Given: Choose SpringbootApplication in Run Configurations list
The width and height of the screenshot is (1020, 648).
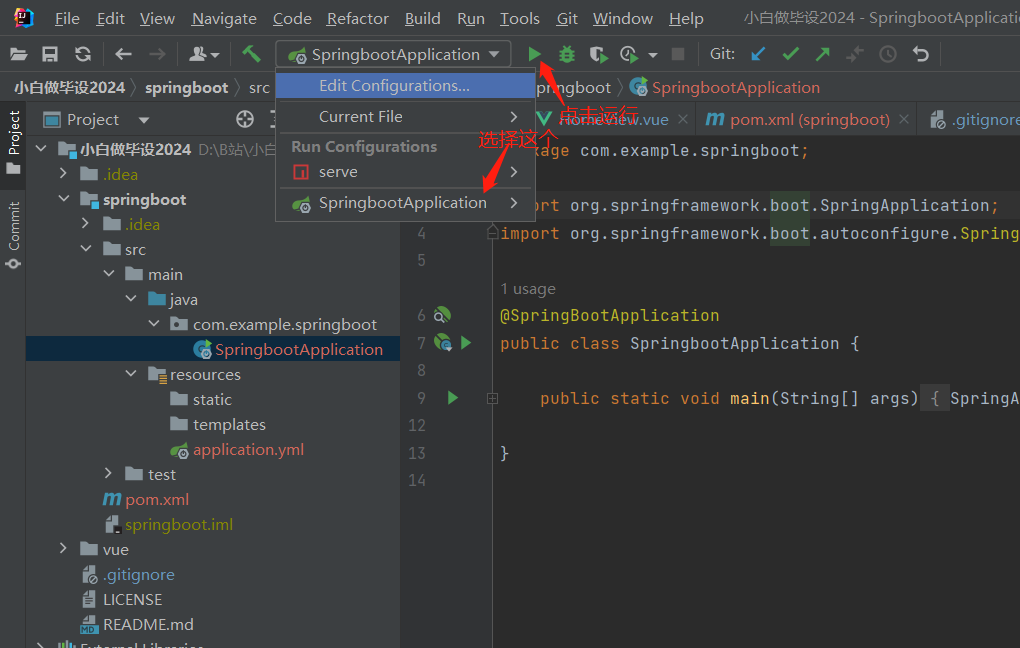Looking at the screenshot, I should [x=405, y=203].
